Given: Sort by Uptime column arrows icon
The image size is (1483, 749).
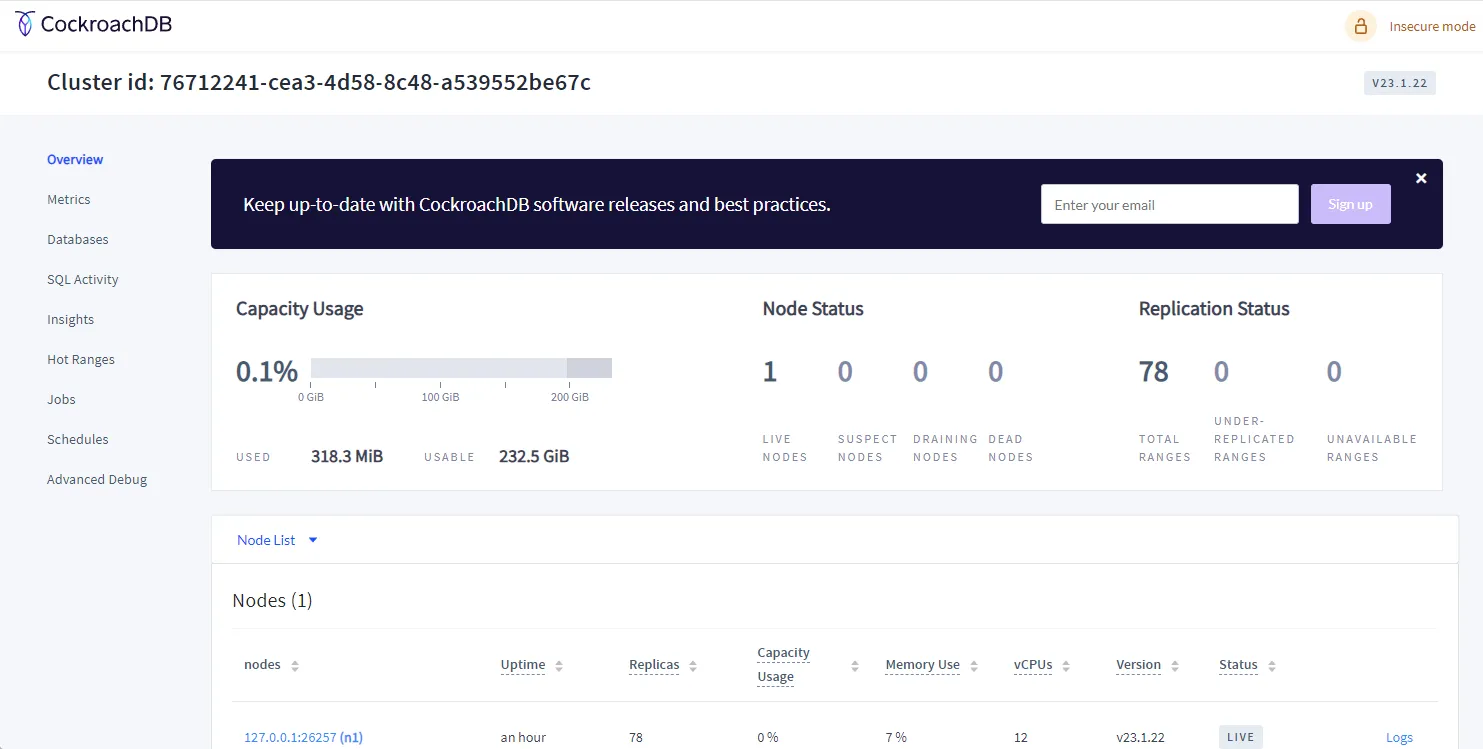Looking at the screenshot, I should click(559, 666).
